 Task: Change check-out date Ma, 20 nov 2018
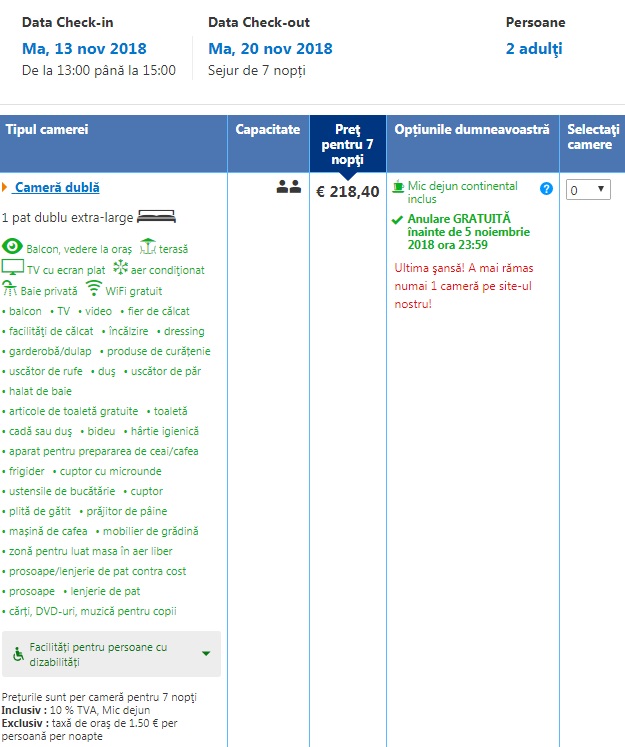click(x=270, y=49)
